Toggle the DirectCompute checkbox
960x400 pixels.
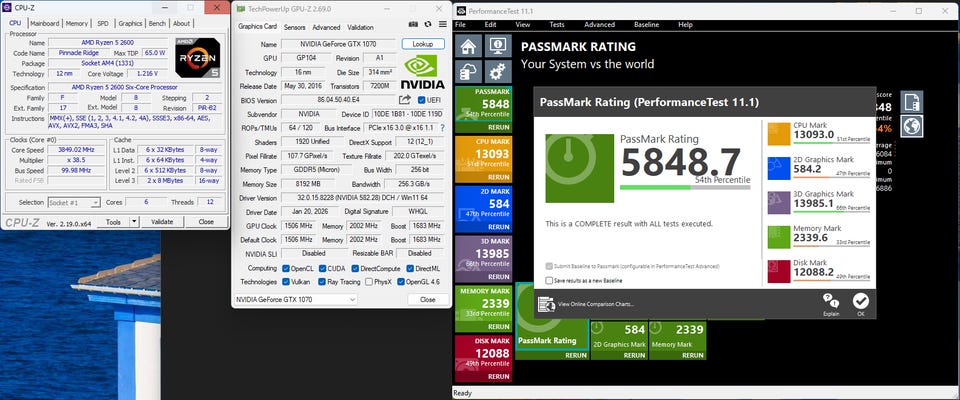[x=355, y=268]
